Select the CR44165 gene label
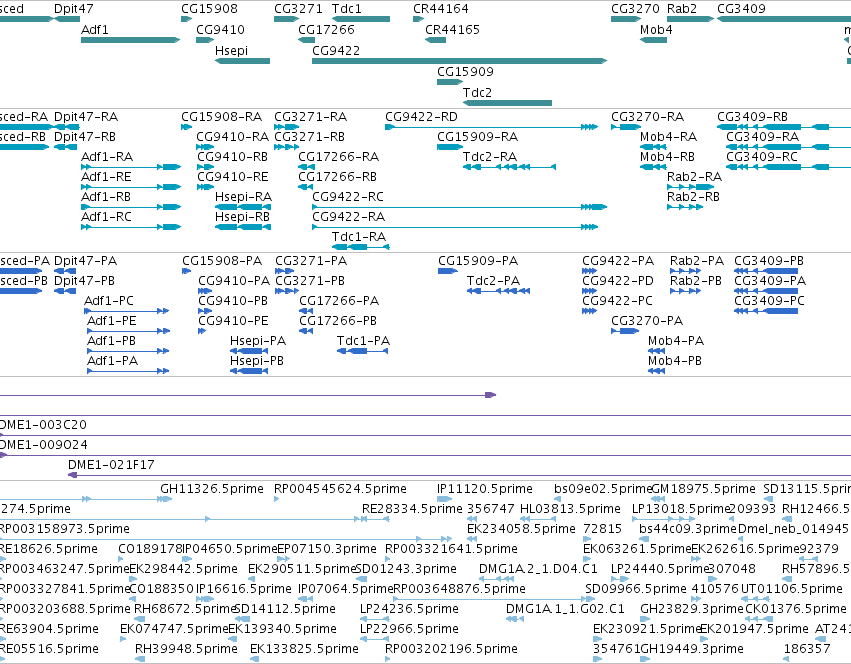 [453, 29]
